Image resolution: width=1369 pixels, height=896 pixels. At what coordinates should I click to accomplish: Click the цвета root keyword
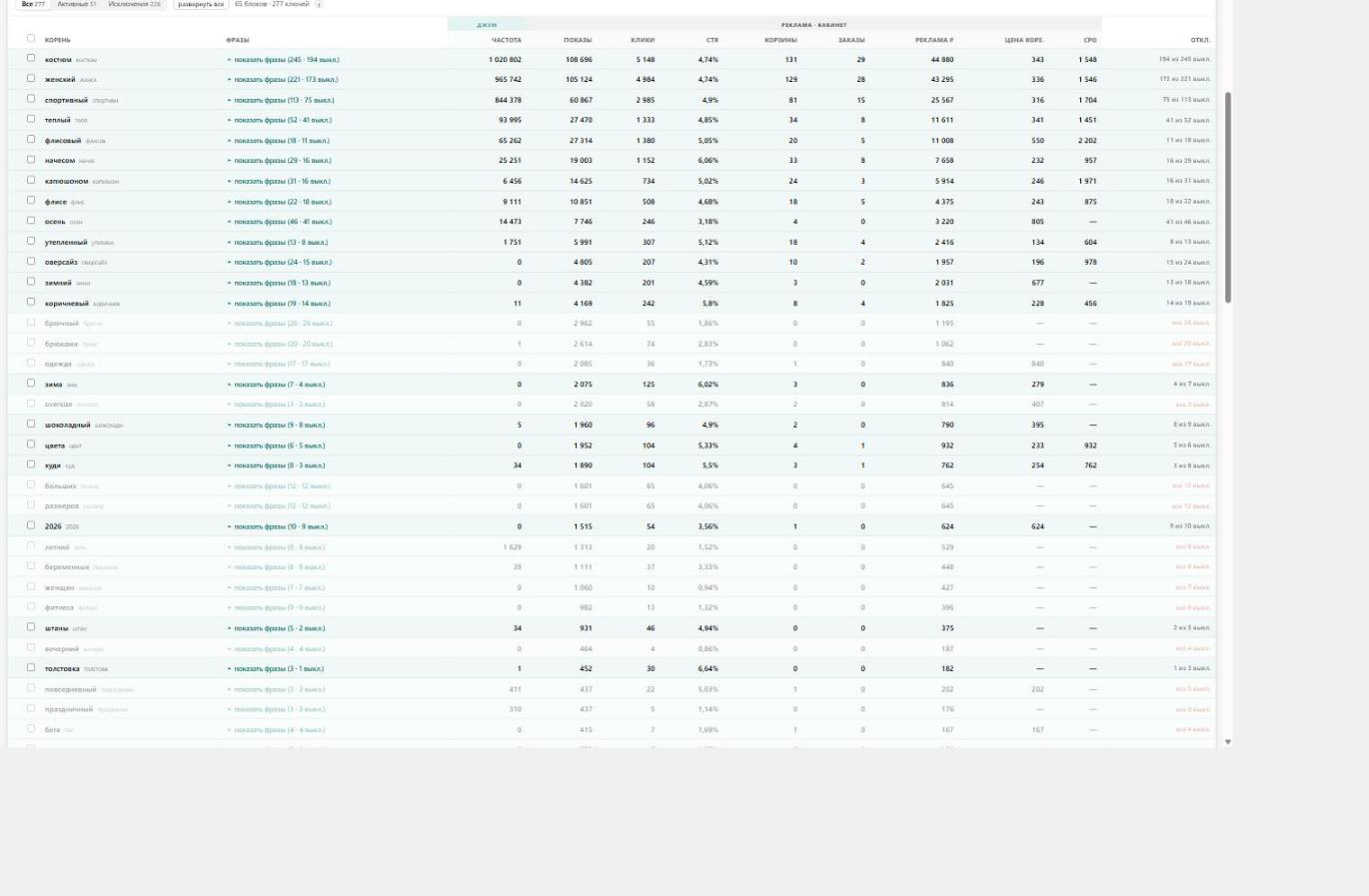(x=55, y=446)
